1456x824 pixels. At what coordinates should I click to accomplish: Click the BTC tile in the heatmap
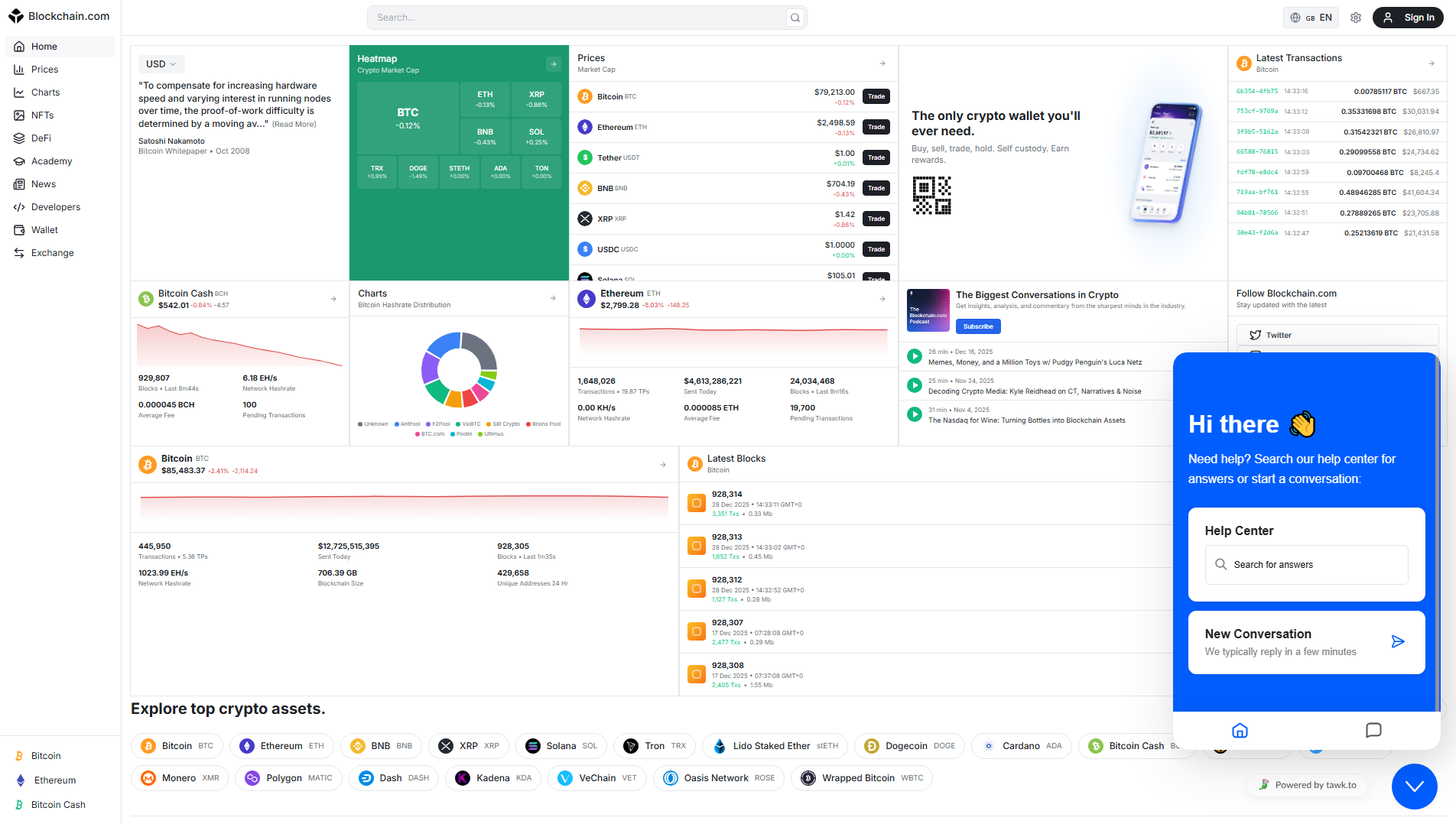coord(408,118)
